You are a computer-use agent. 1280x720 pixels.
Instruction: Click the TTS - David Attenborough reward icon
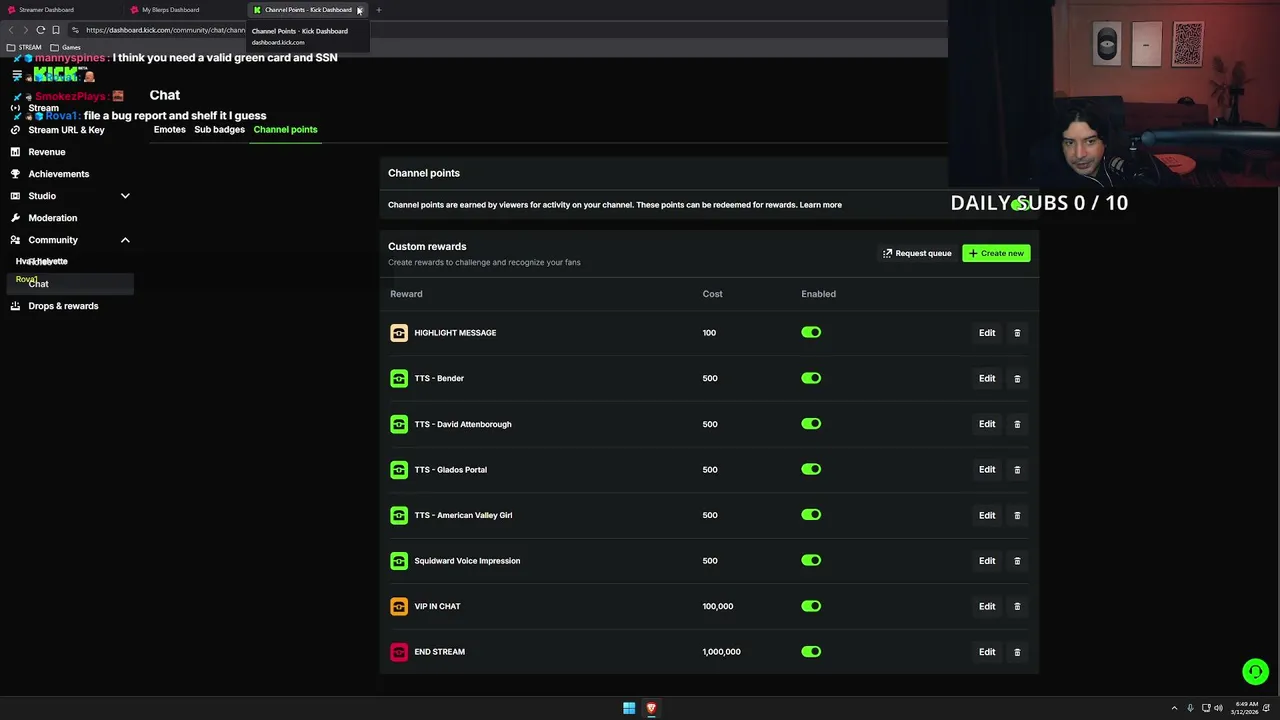coord(399,424)
